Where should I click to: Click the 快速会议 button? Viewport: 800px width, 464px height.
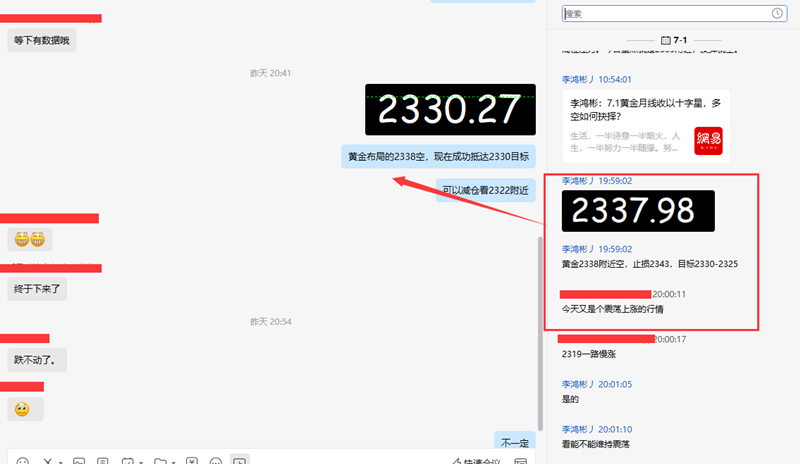tap(476, 460)
